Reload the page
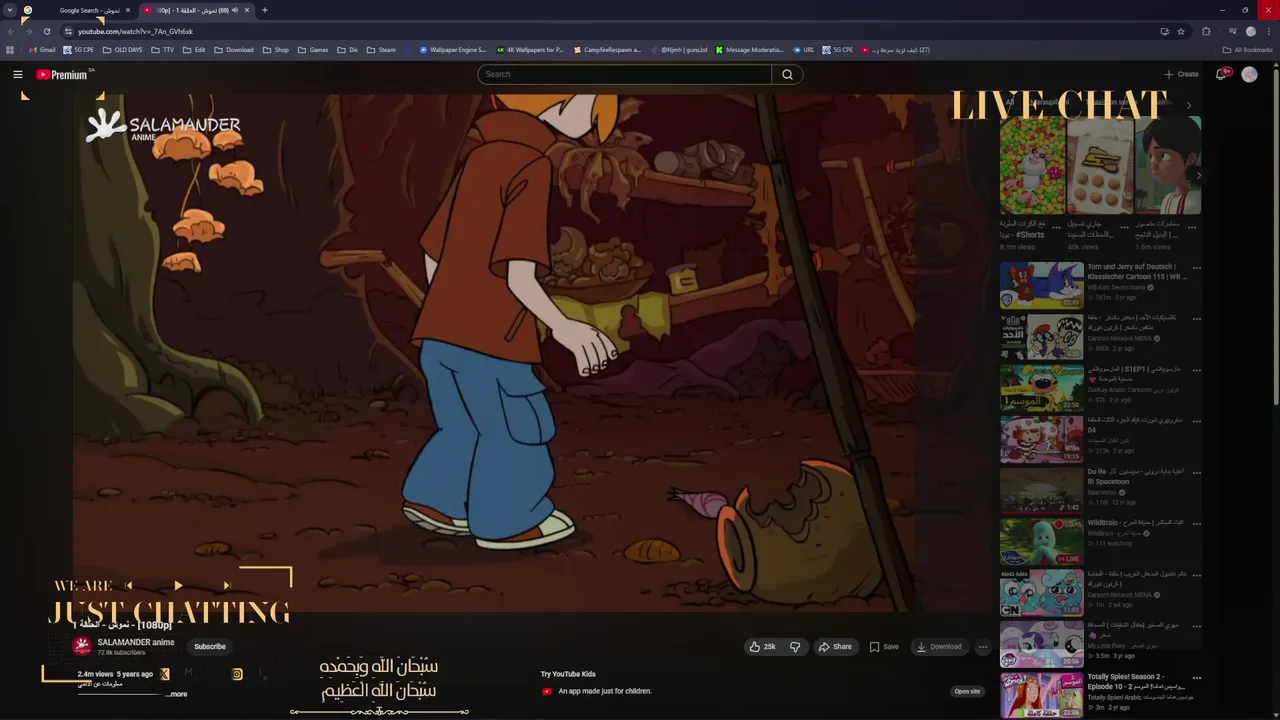This screenshot has width=1280, height=720. (46, 31)
